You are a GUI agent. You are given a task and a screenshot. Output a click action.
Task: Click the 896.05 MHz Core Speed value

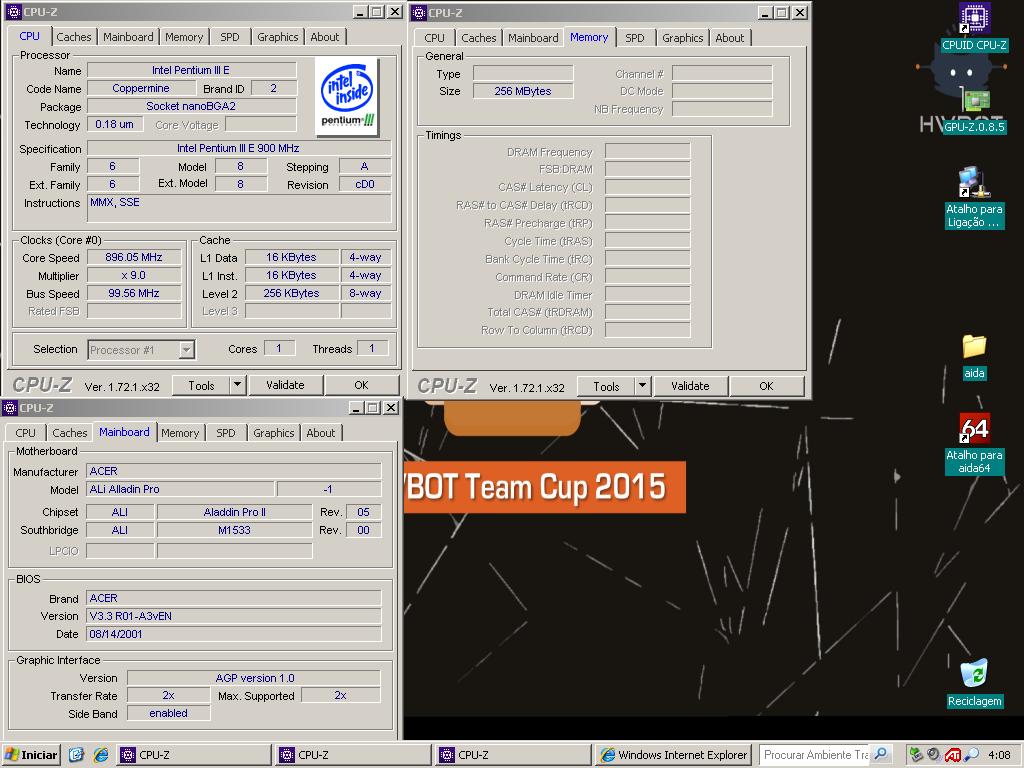pyautogui.click(x=134, y=257)
